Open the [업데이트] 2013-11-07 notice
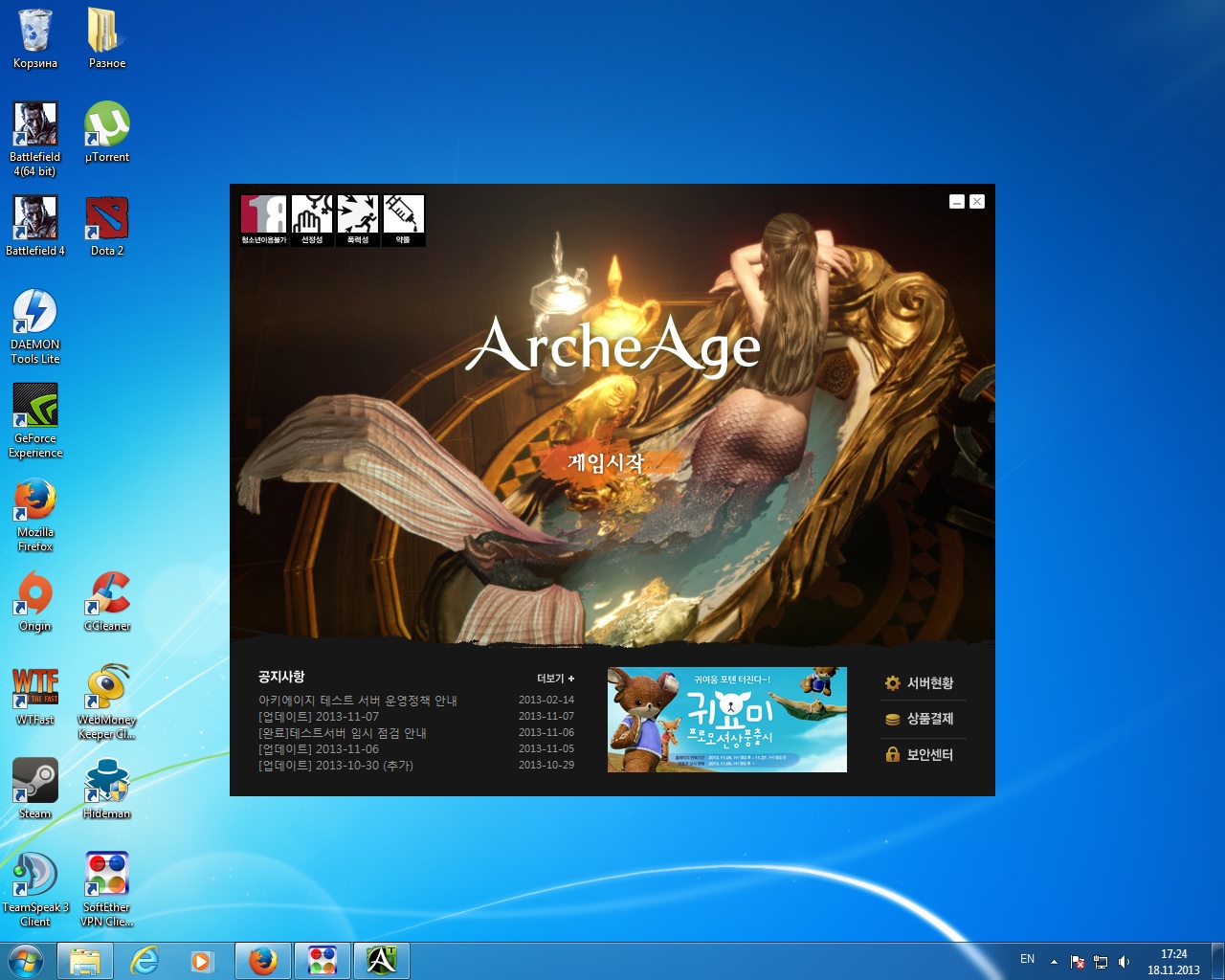The image size is (1225, 980). coord(319,717)
